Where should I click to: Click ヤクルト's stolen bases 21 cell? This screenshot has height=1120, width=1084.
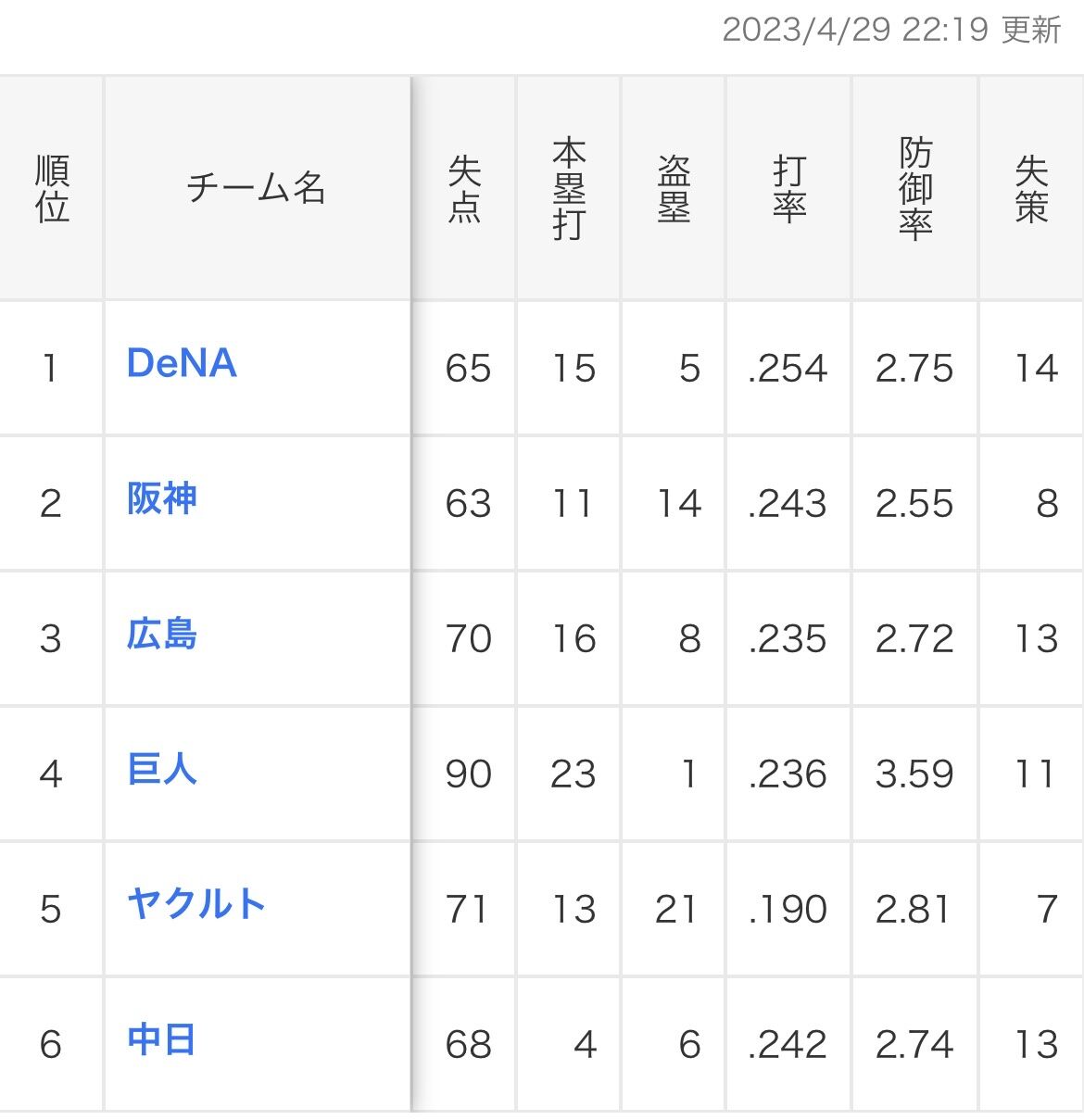[674, 910]
